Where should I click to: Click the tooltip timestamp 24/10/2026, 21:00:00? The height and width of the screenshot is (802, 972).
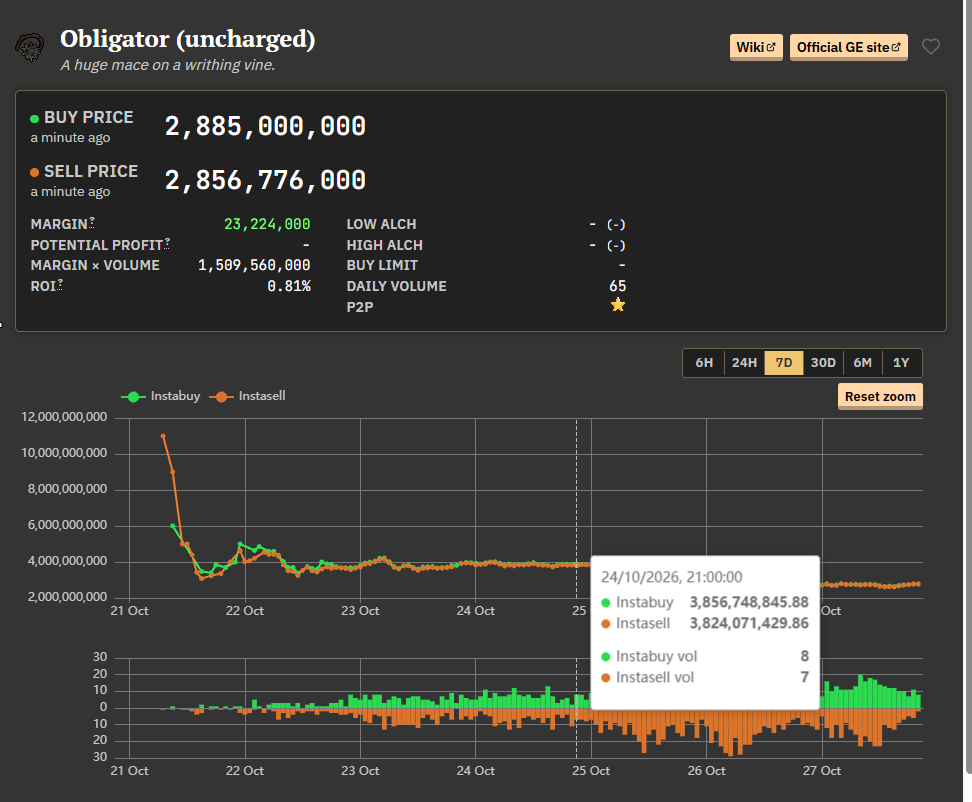click(671, 577)
